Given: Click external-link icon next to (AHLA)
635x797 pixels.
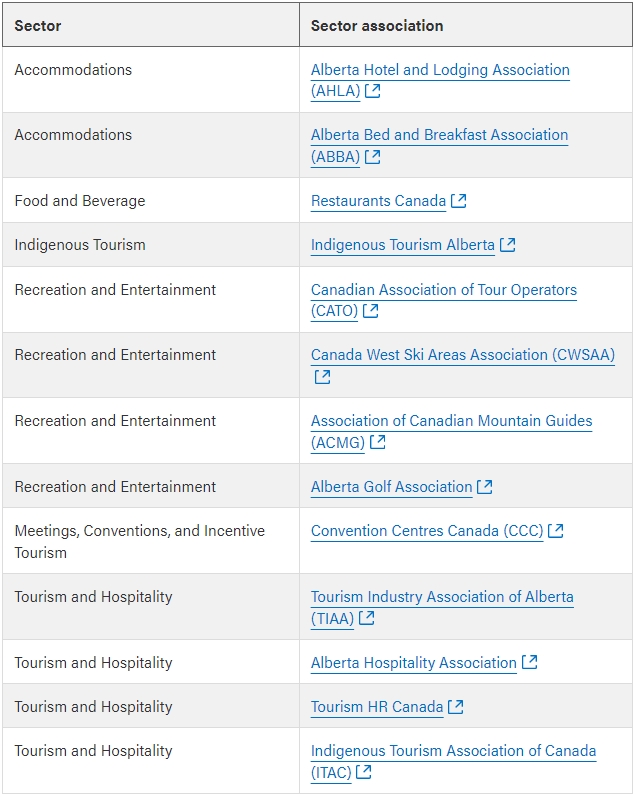Looking at the screenshot, I should coord(373,91).
